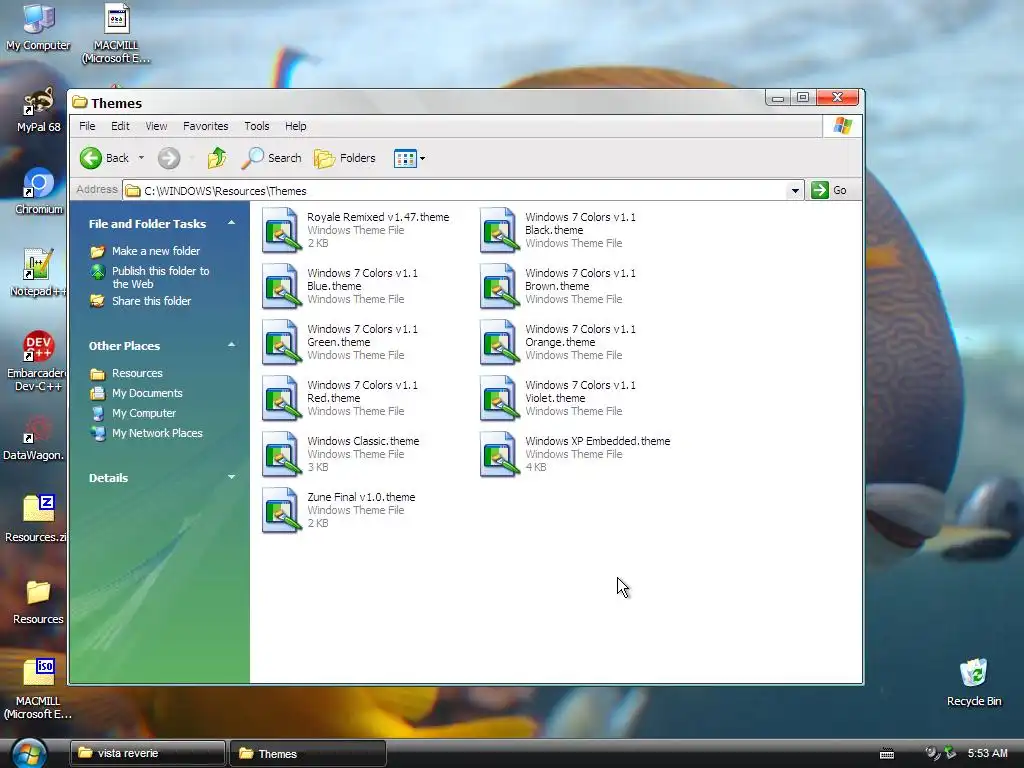
Task: Open the Back history dropdown arrow
Action: 141,158
